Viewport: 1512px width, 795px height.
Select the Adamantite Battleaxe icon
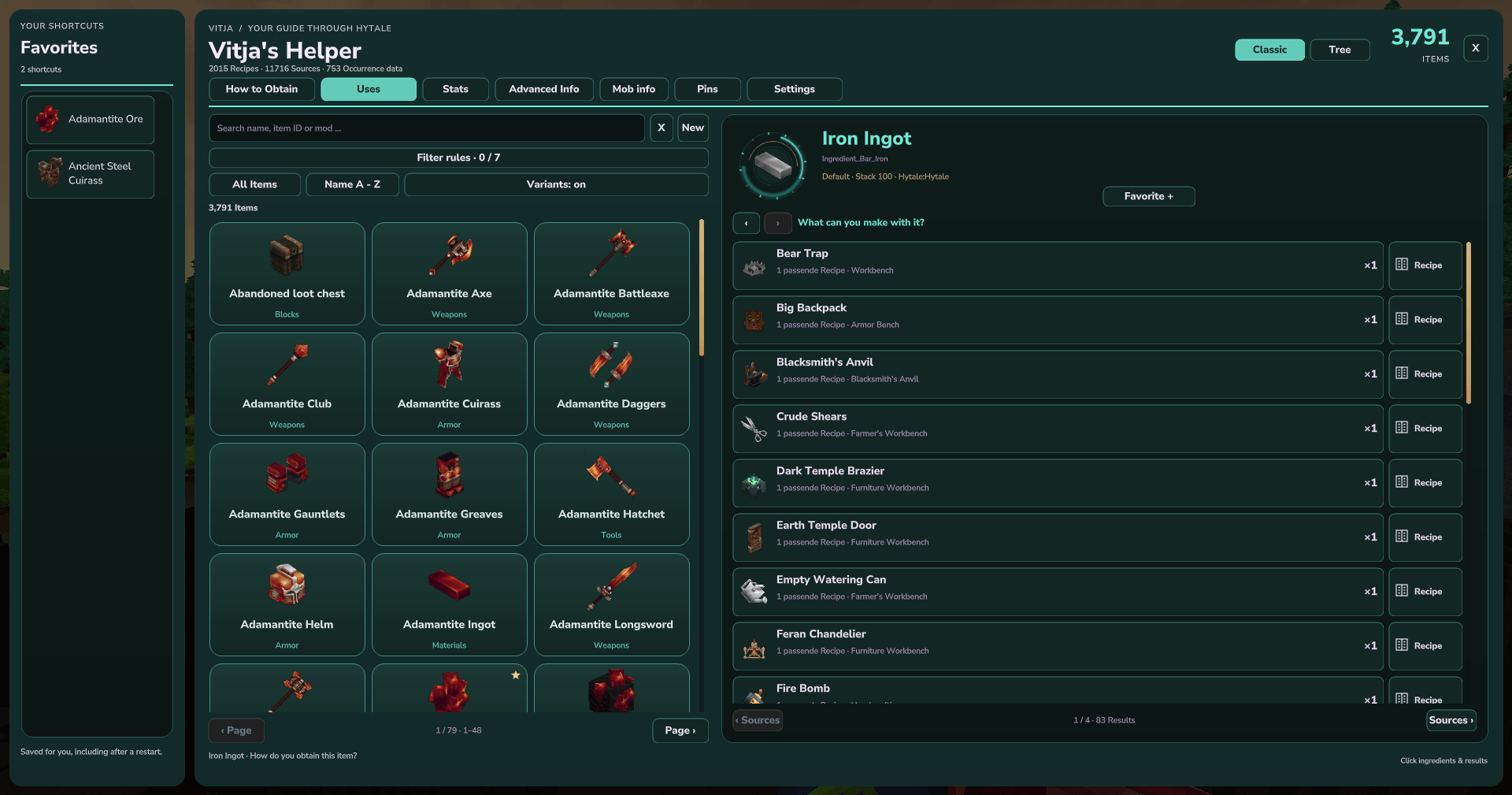[x=612, y=254]
